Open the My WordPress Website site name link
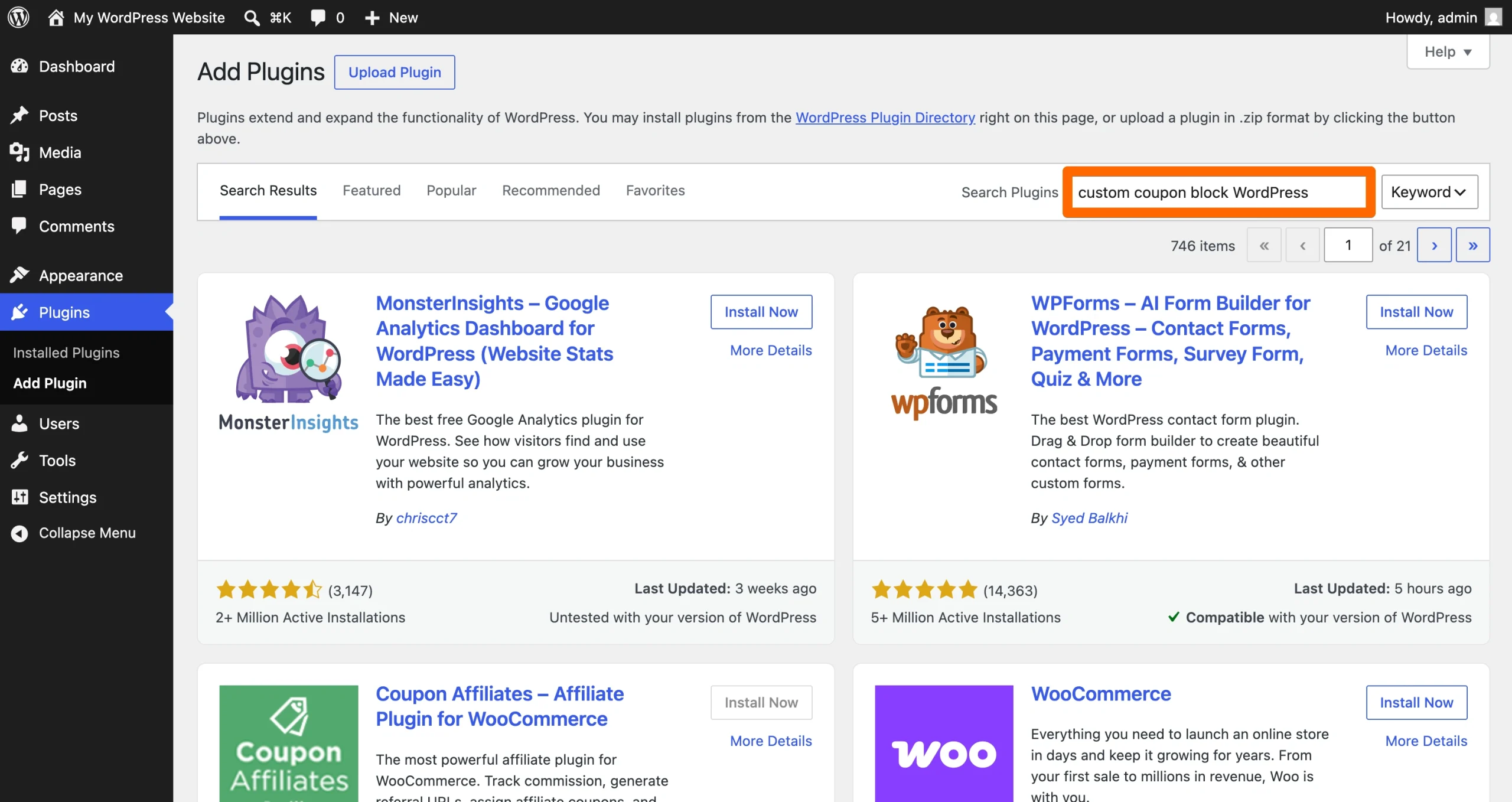 [x=149, y=18]
